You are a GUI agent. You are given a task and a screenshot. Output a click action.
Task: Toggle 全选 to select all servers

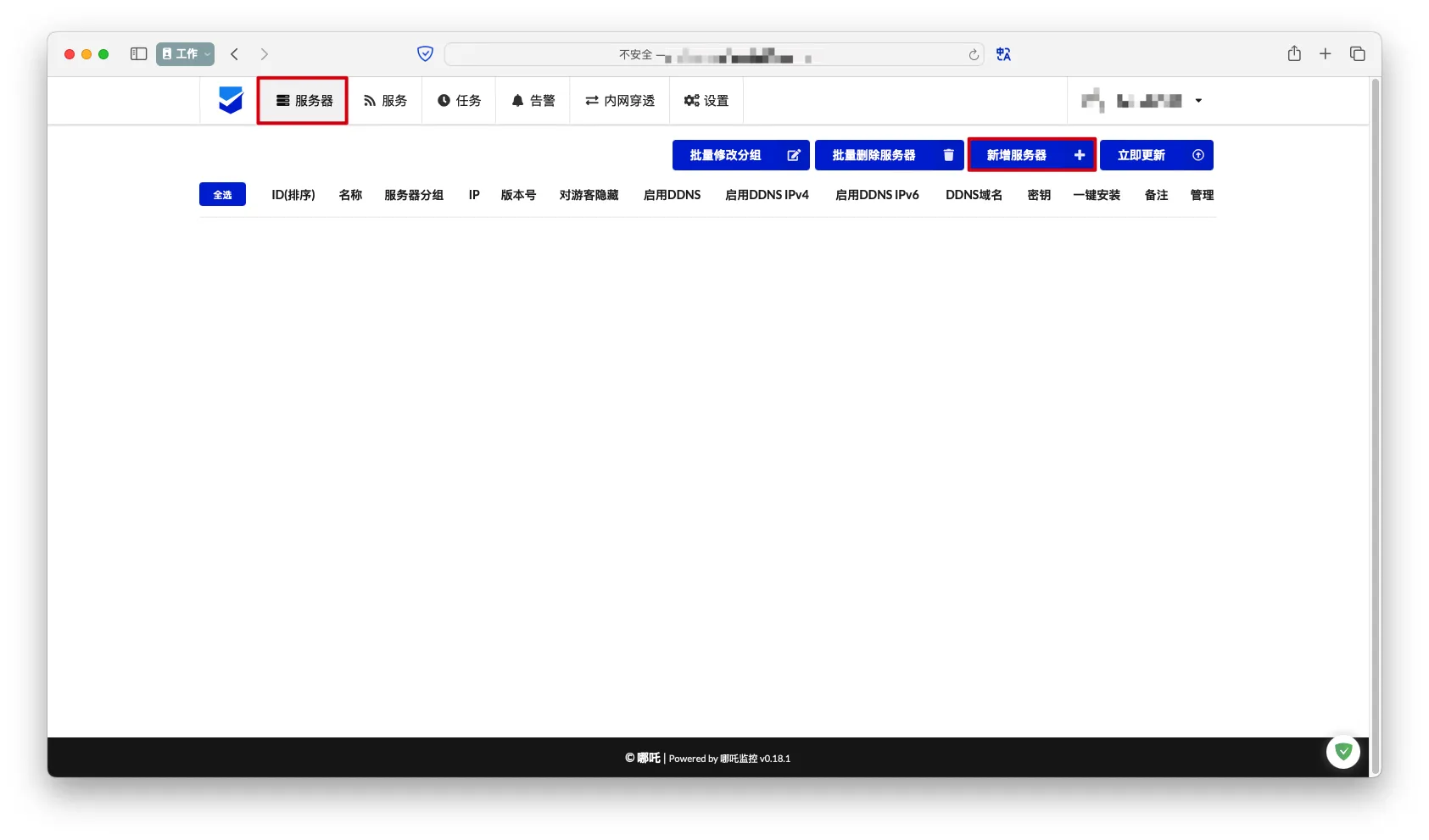(x=222, y=195)
